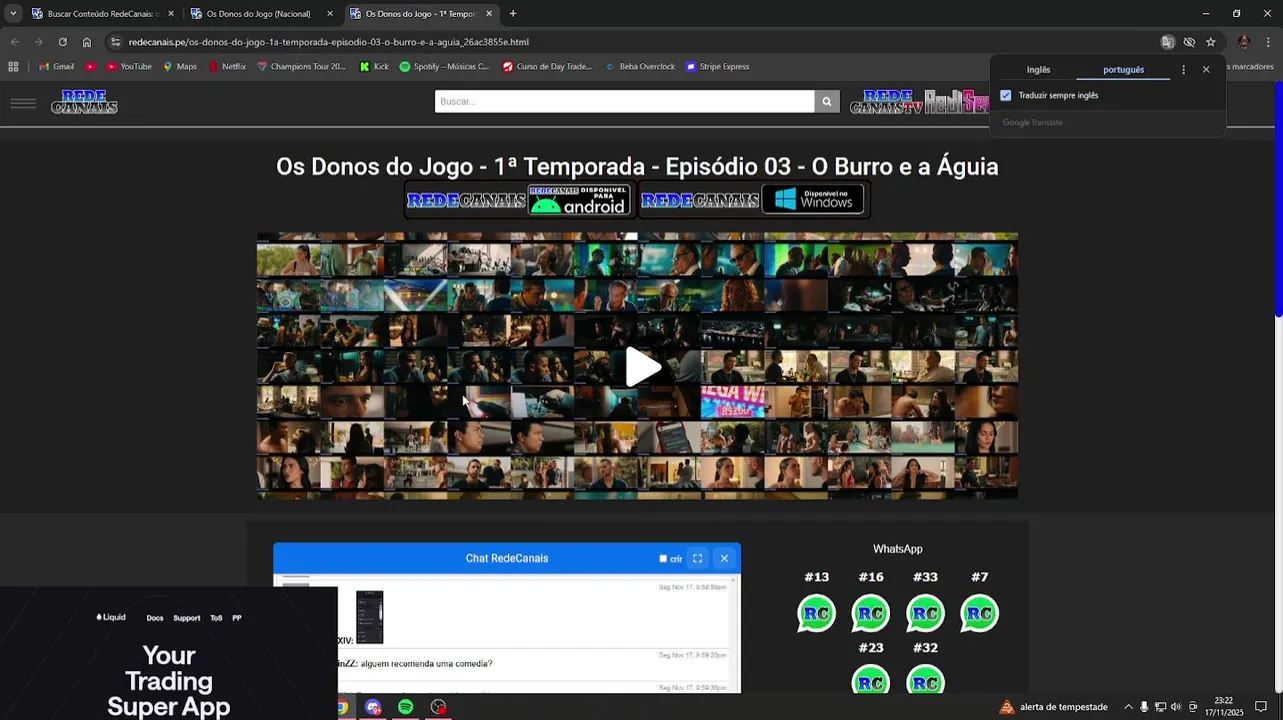The height and width of the screenshot is (720, 1283).
Task: Open WhatsApp group #16 icon
Action: tap(870, 613)
